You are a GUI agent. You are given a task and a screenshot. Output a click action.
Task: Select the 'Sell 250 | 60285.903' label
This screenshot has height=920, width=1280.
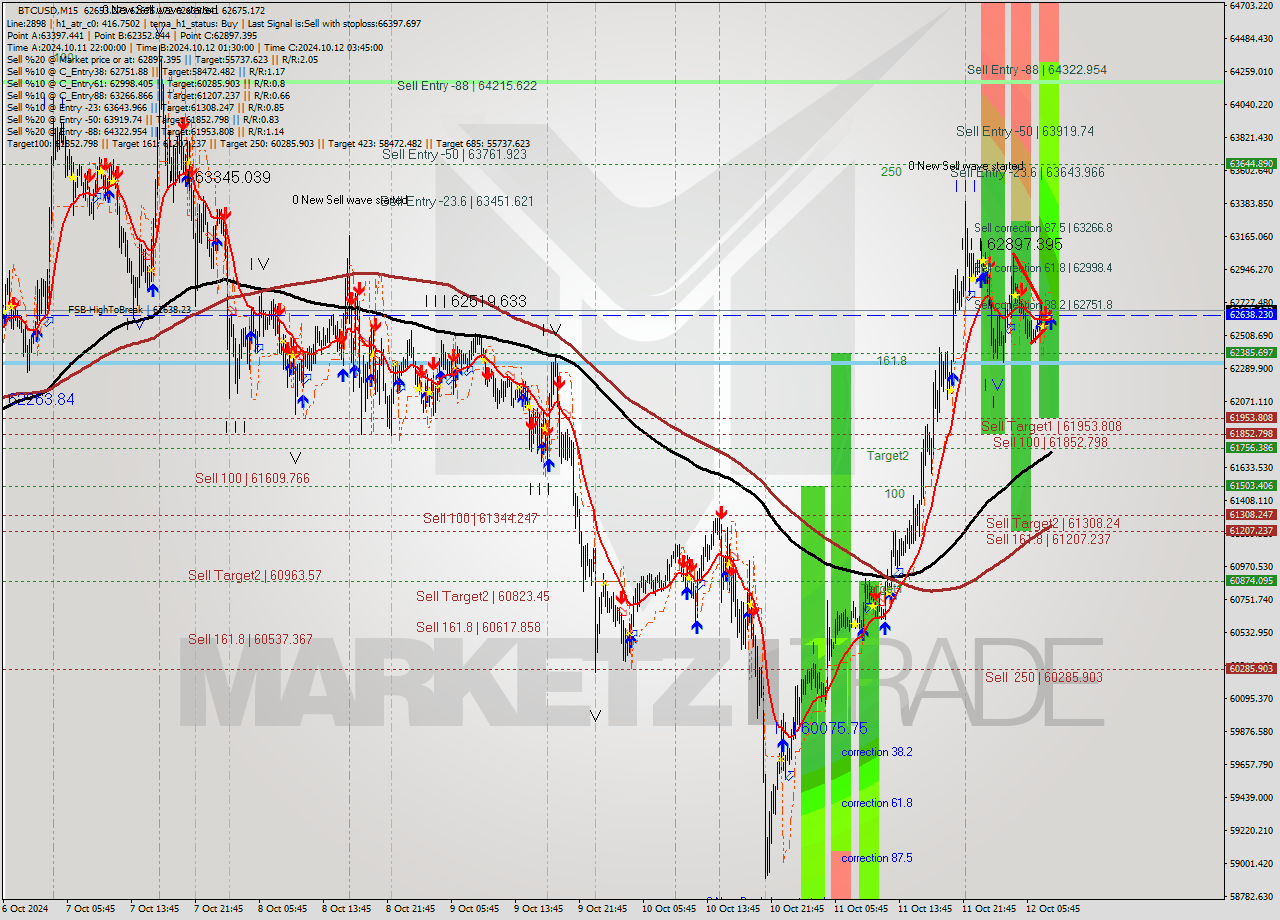point(1044,677)
